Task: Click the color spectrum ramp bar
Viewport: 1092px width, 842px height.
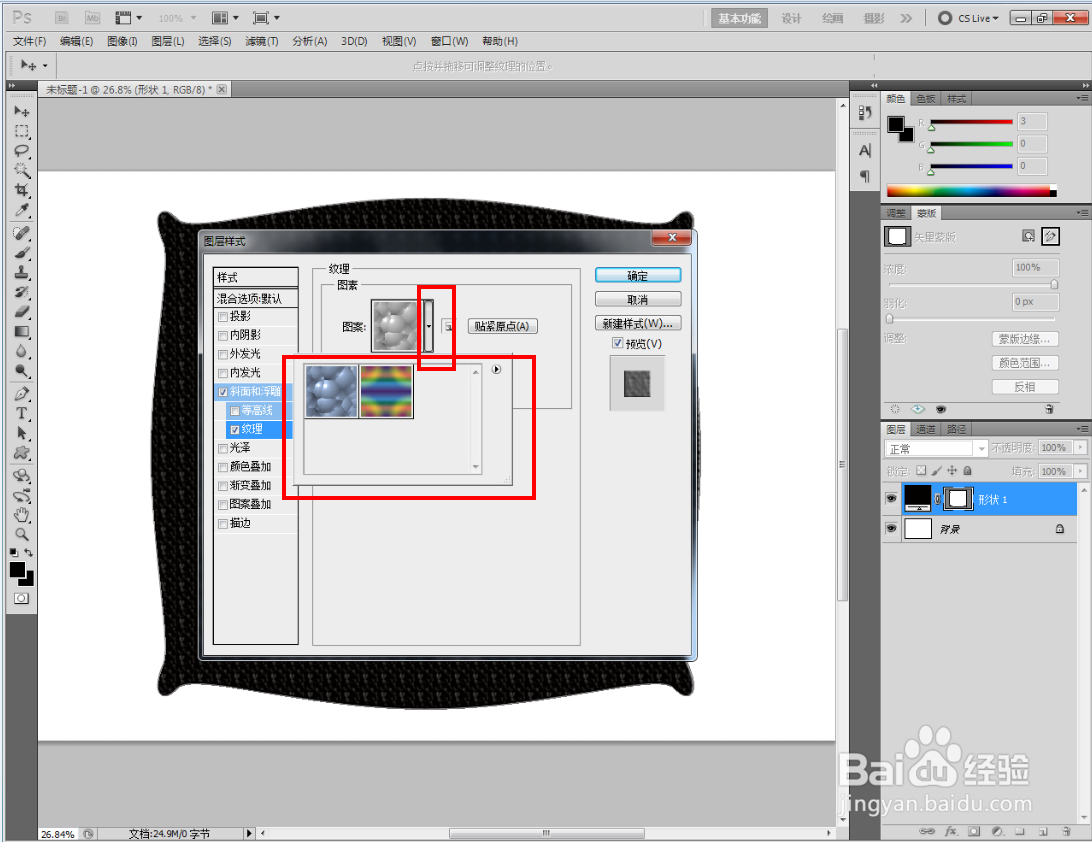Action: (971, 191)
